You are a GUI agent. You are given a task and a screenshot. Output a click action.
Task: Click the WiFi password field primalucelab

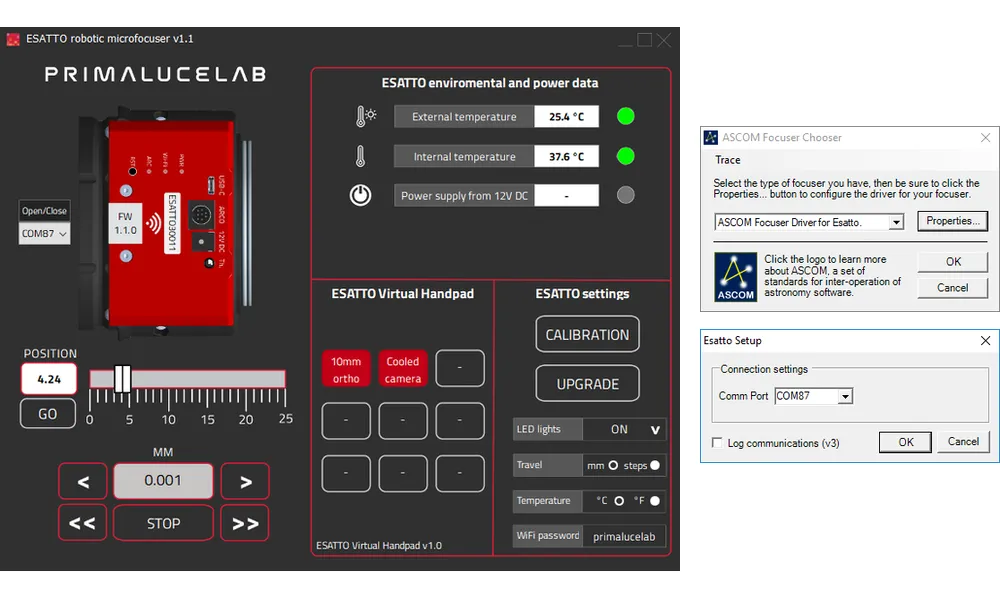coord(624,536)
